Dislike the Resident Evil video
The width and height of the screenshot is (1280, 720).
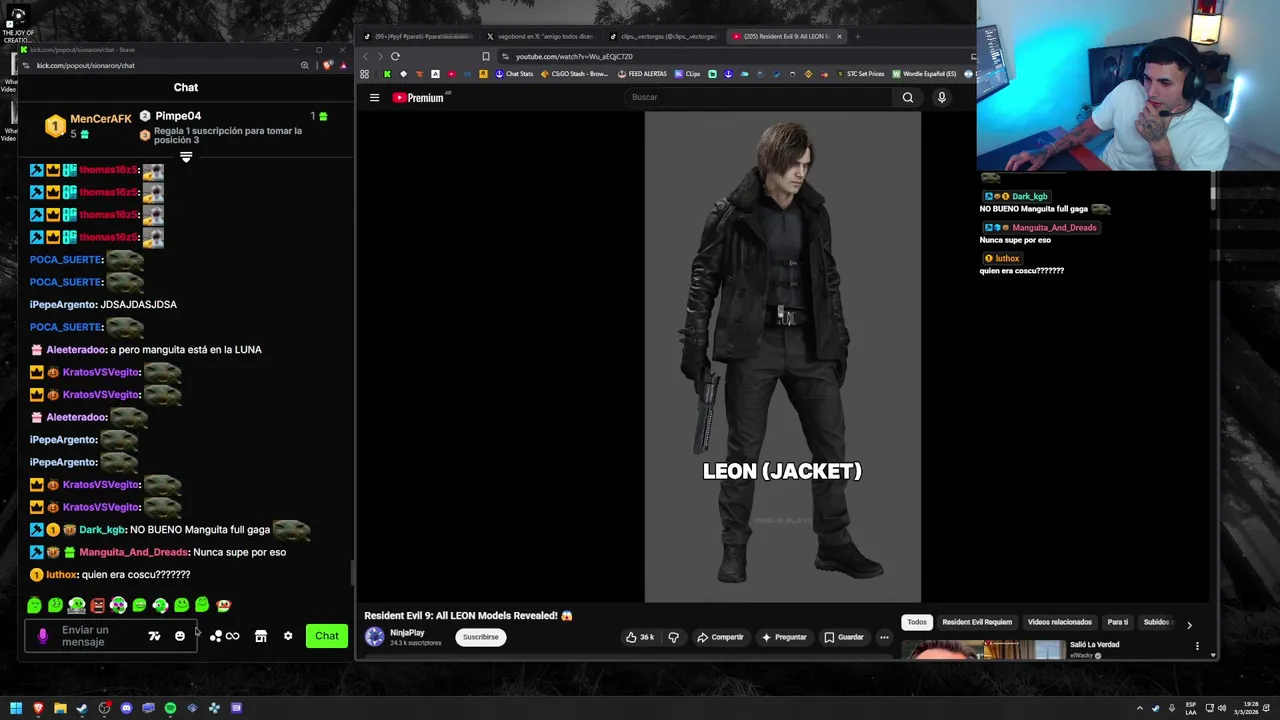[x=673, y=637]
